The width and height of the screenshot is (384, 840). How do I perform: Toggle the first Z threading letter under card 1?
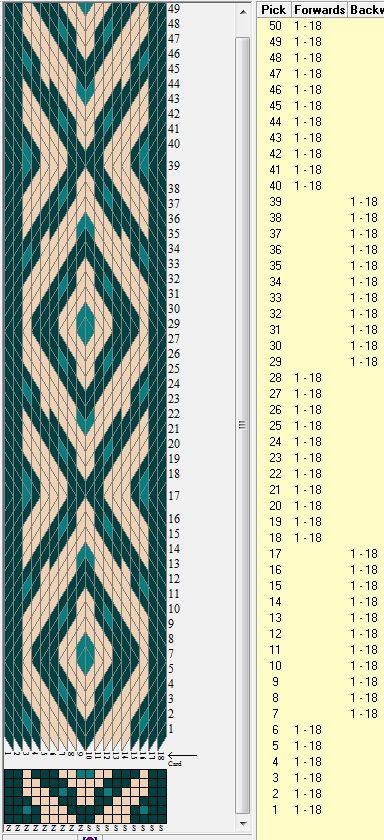8,828
